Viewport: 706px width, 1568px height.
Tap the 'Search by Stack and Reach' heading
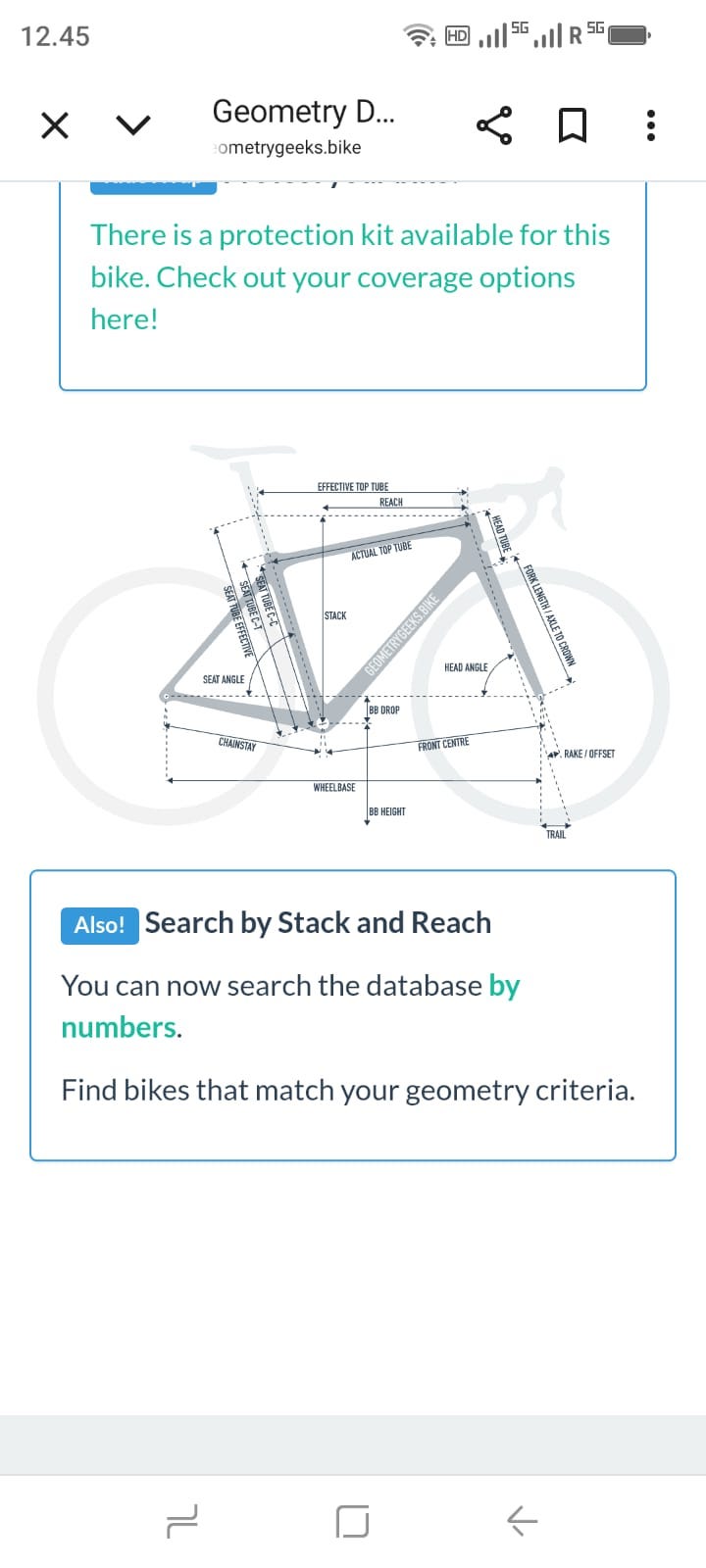point(318,923)
